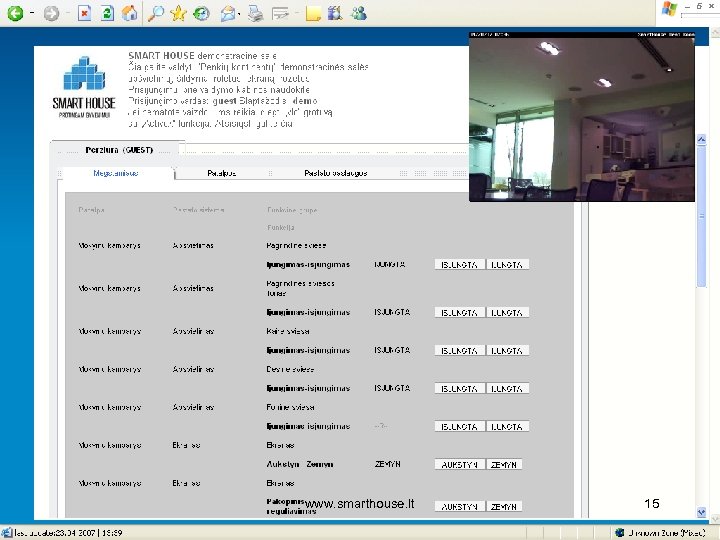The width and height of the screenshot is (720, 540).
Task: Expand the Back button history dropdown
Action: point(32,13)
